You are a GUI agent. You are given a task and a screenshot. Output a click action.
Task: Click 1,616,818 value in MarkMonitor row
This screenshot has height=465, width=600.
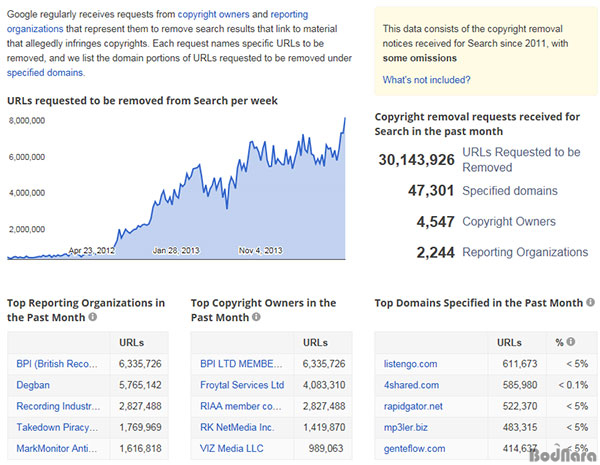click(x=140, y=448)
